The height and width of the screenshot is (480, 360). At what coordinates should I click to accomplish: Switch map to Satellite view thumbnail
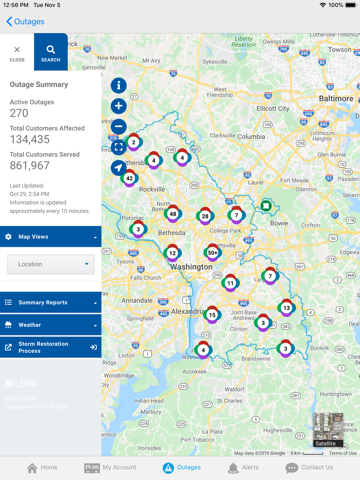[328, 430]
